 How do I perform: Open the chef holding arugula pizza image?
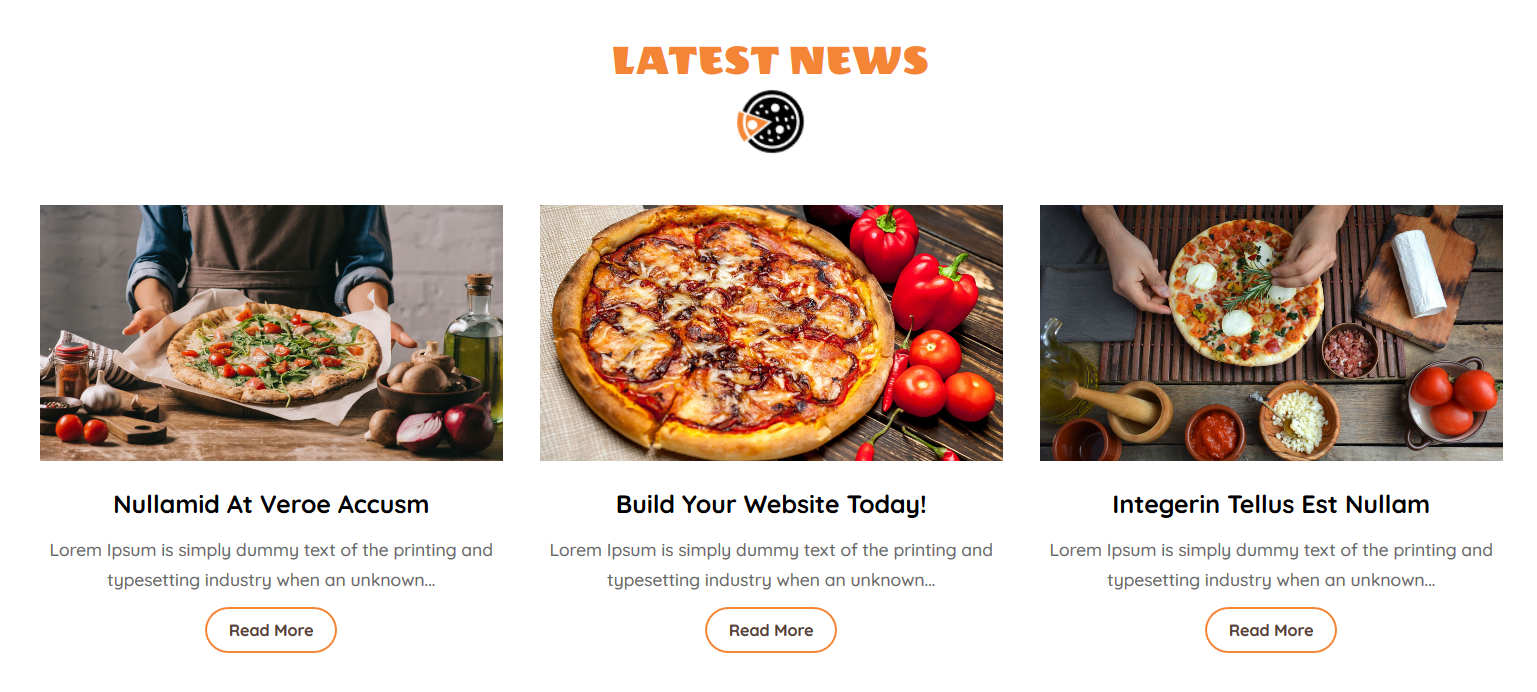271,333
